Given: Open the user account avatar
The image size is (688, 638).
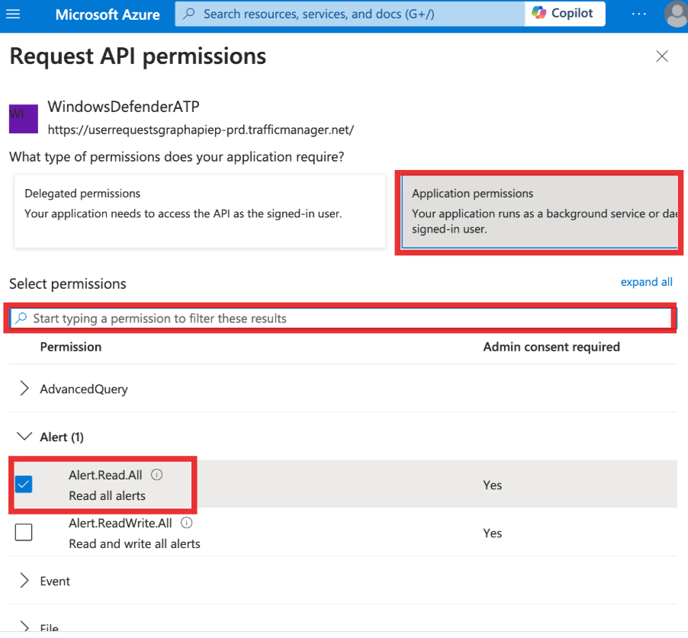Looking at the screenshot, I should (x=677, y=14).
